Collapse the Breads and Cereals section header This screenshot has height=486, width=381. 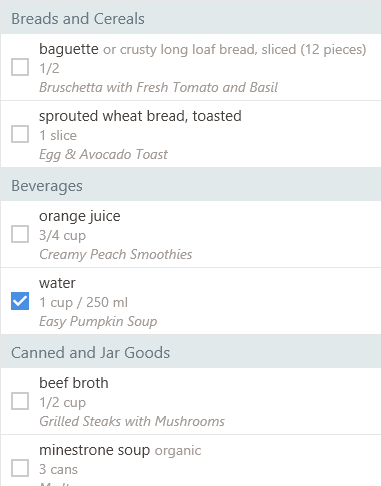point(191,19)
